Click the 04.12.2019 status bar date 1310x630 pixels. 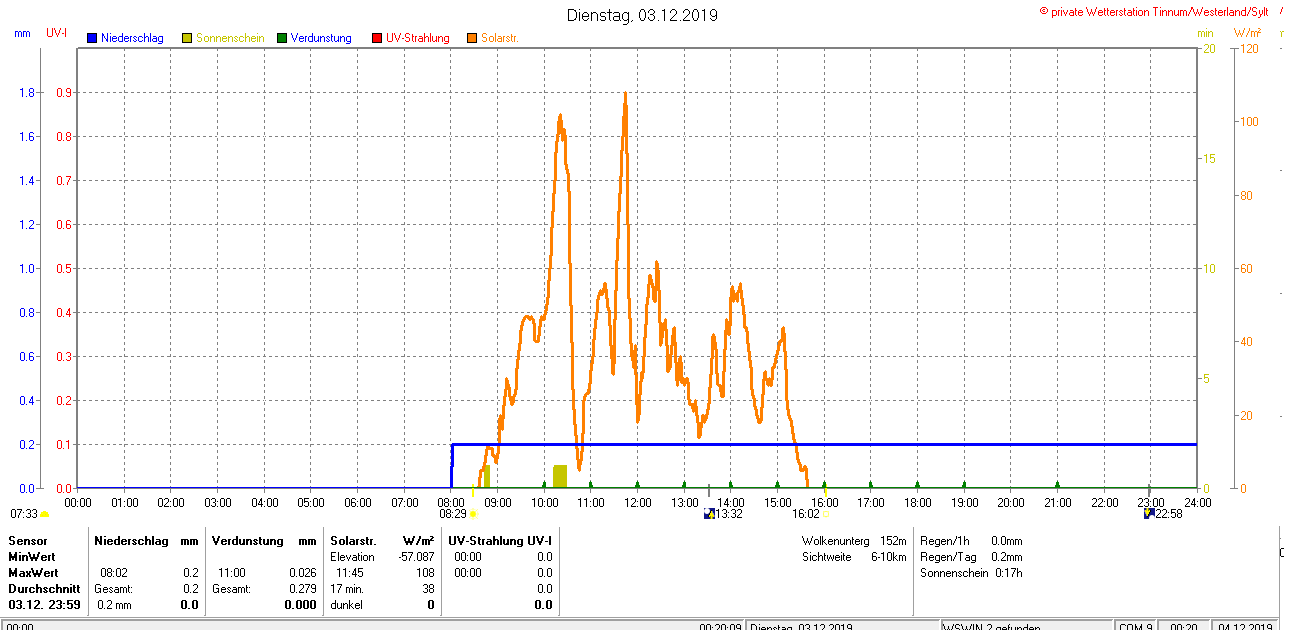click(1246, 626)
